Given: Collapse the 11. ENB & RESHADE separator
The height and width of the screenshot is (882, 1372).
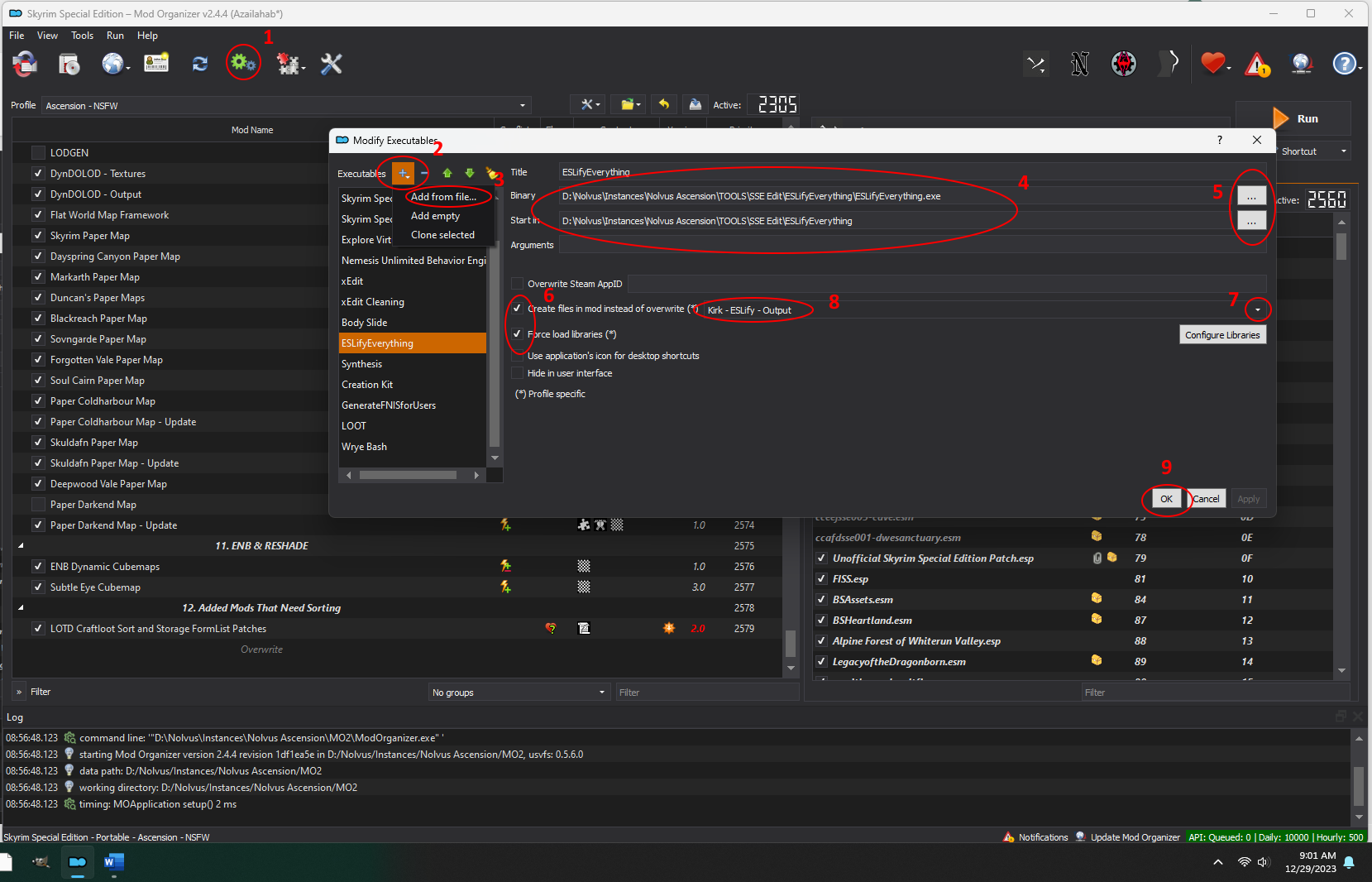Looking at the screenshot, I should click(21, 546).
